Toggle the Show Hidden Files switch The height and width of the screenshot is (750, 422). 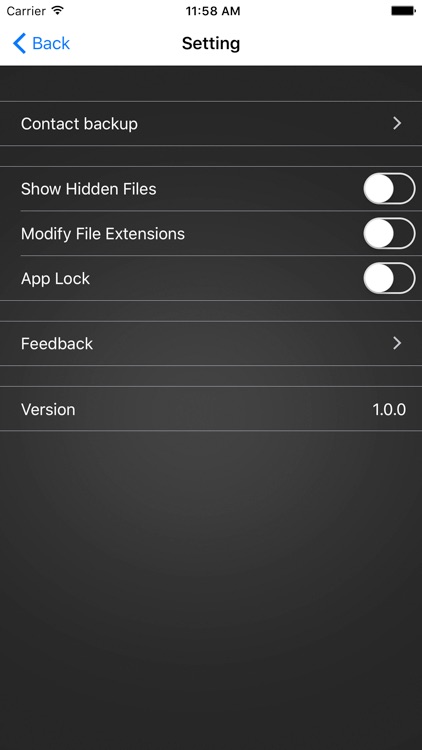click(389, 189)
